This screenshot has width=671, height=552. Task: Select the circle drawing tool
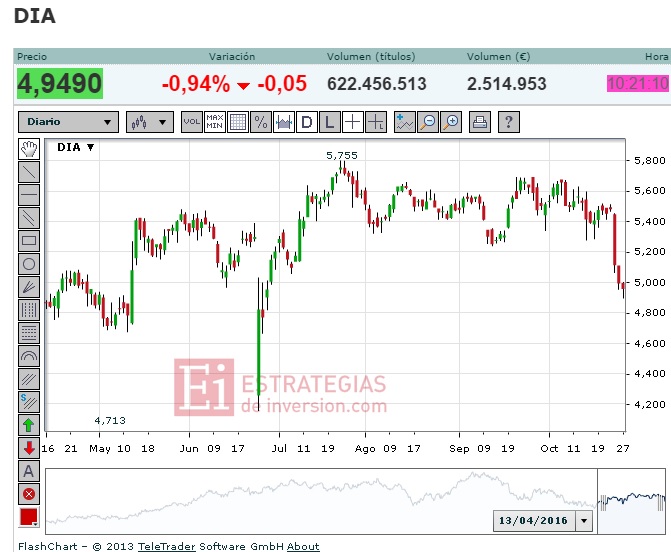(x=29, y=264)
